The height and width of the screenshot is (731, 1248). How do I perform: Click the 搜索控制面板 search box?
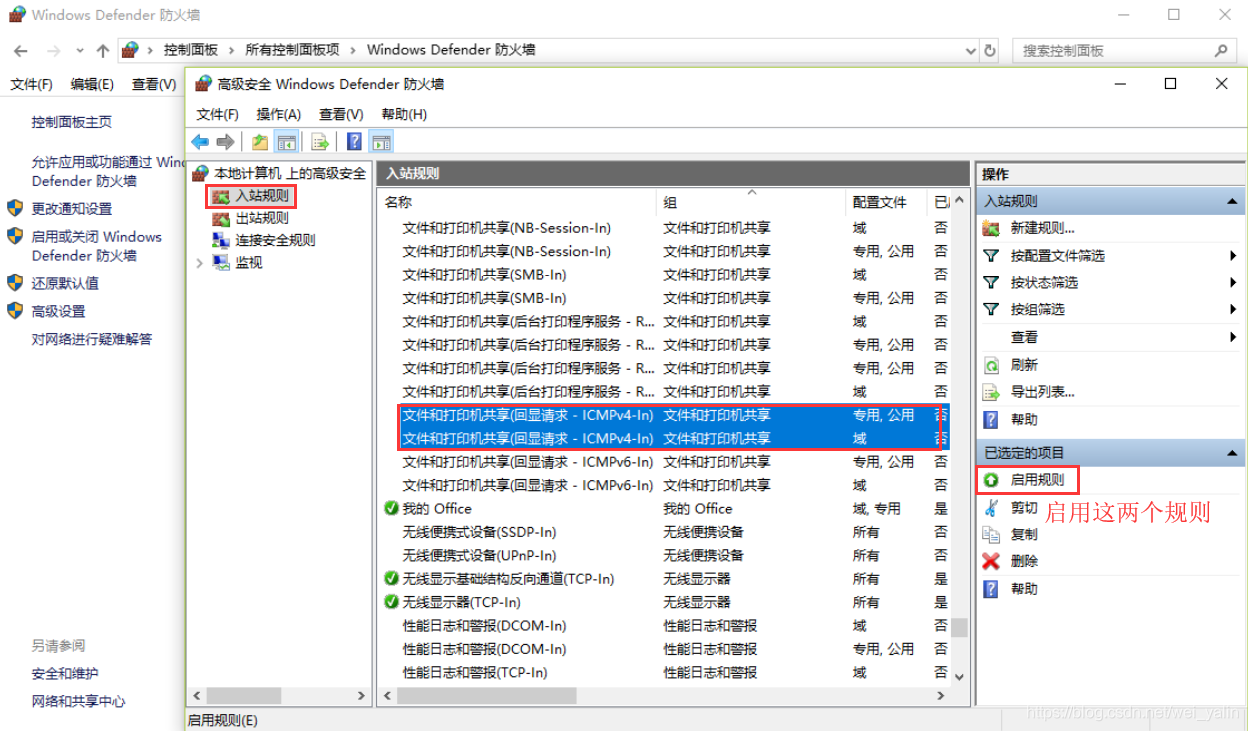[1113, 50]
